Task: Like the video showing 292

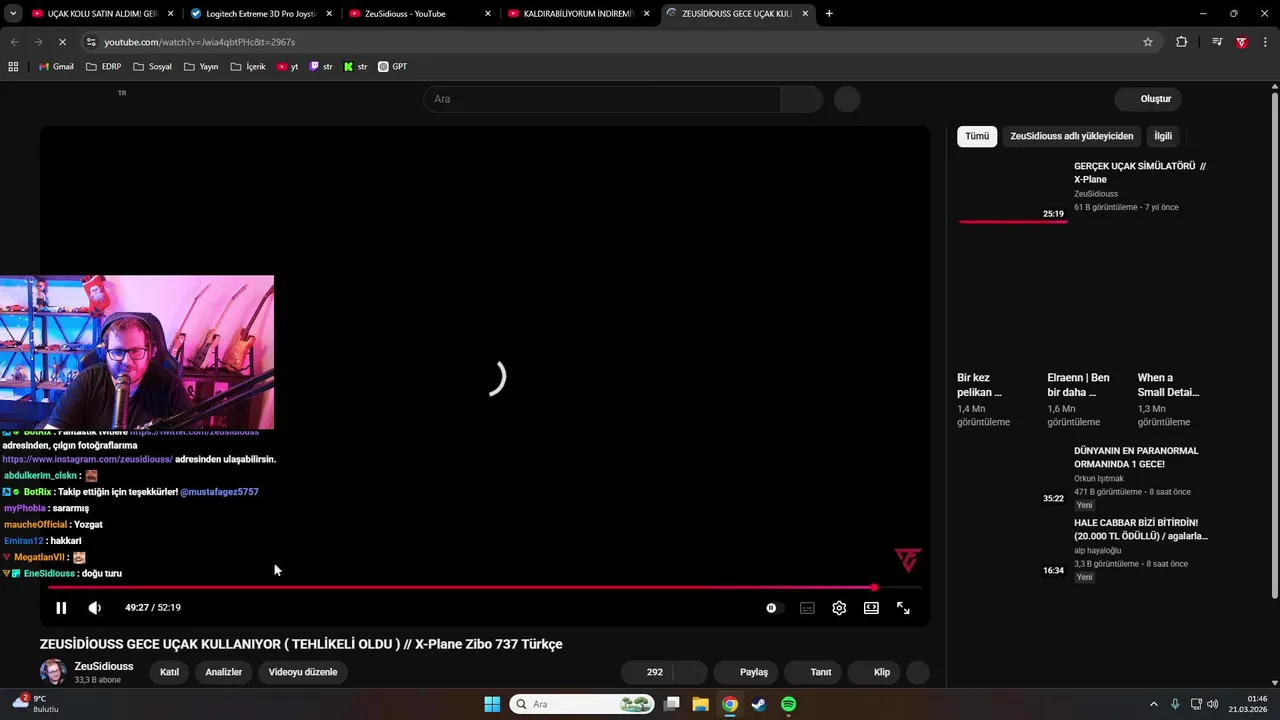Action: (x=647, y=672)
